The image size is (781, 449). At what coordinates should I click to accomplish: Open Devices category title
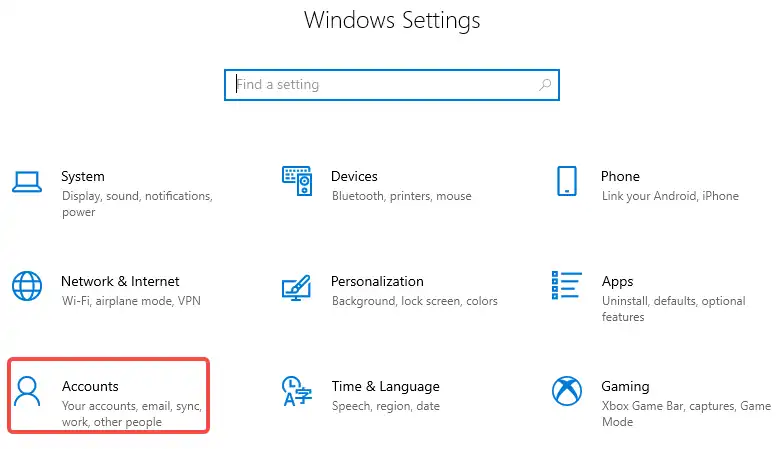(354, 176)
